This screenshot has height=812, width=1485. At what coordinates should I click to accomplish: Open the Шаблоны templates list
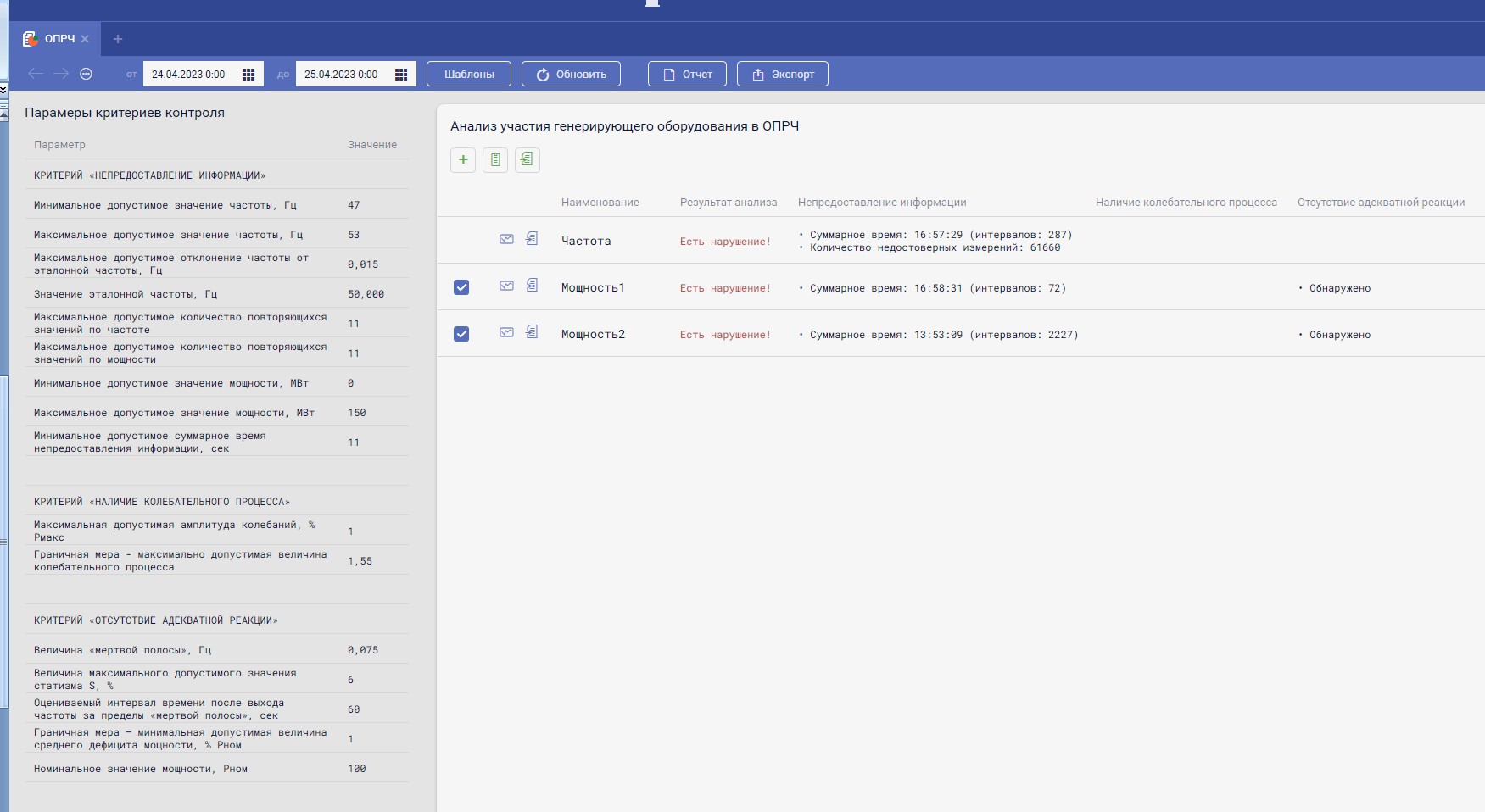click(469, 75)
